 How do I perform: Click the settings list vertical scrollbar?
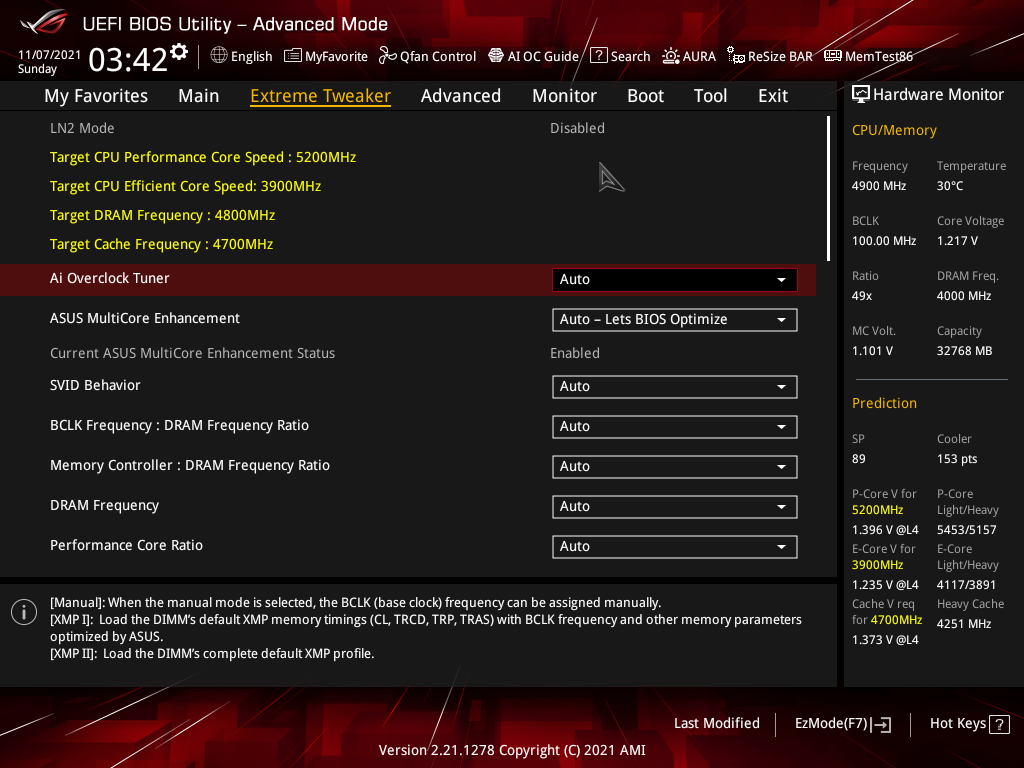pyautogui.click(x=829, y=188)
